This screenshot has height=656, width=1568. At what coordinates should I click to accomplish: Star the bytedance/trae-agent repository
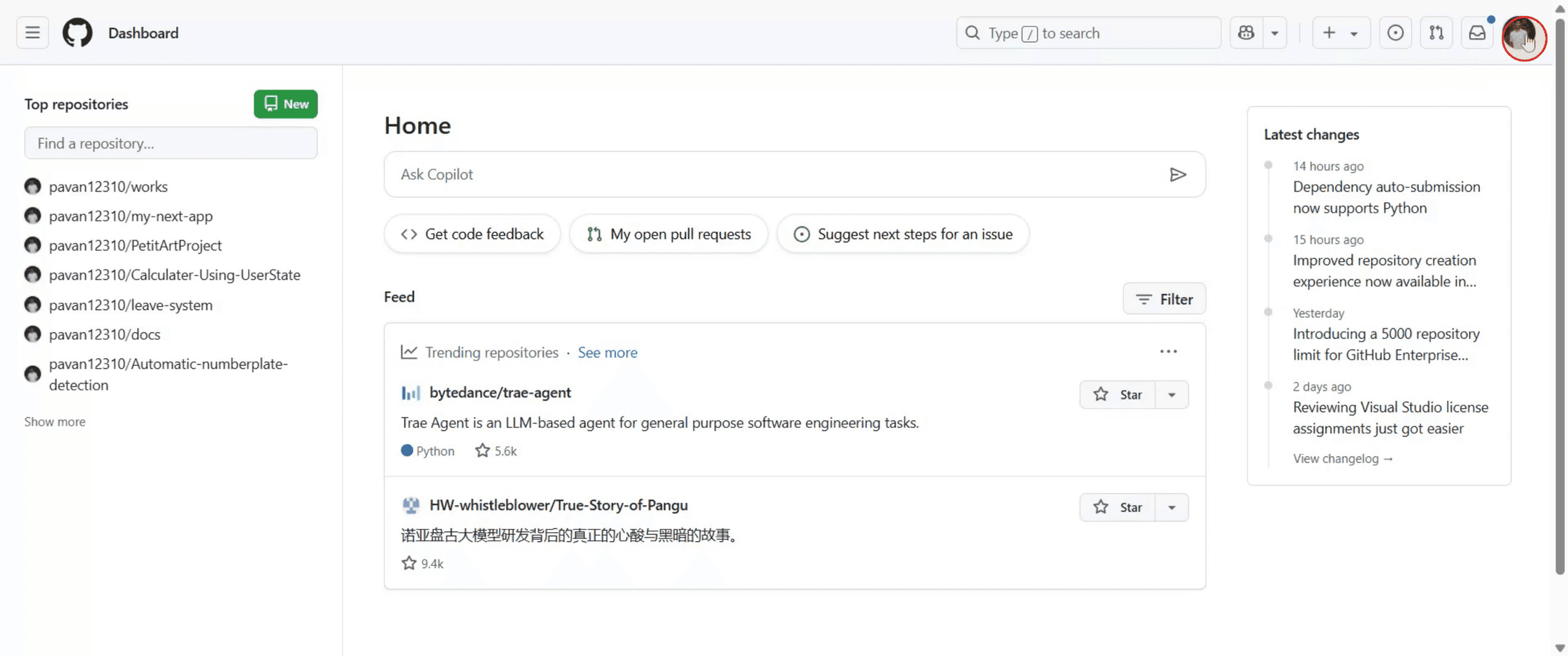pos(1118,395)
